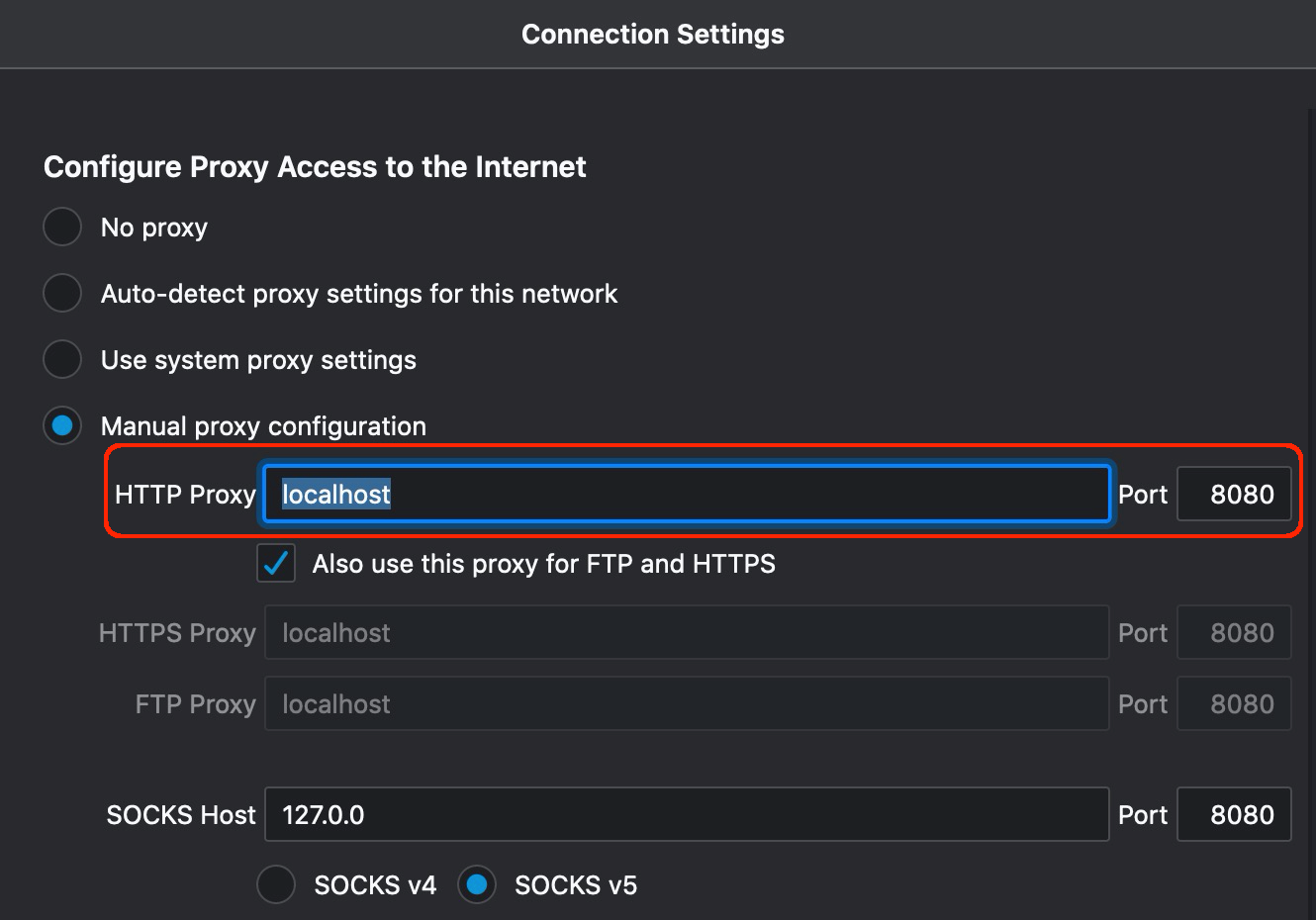Screen dimensions: 1316x920
Task: Click the FTP Proxy port field
Action: click(x=1234, y=703)
